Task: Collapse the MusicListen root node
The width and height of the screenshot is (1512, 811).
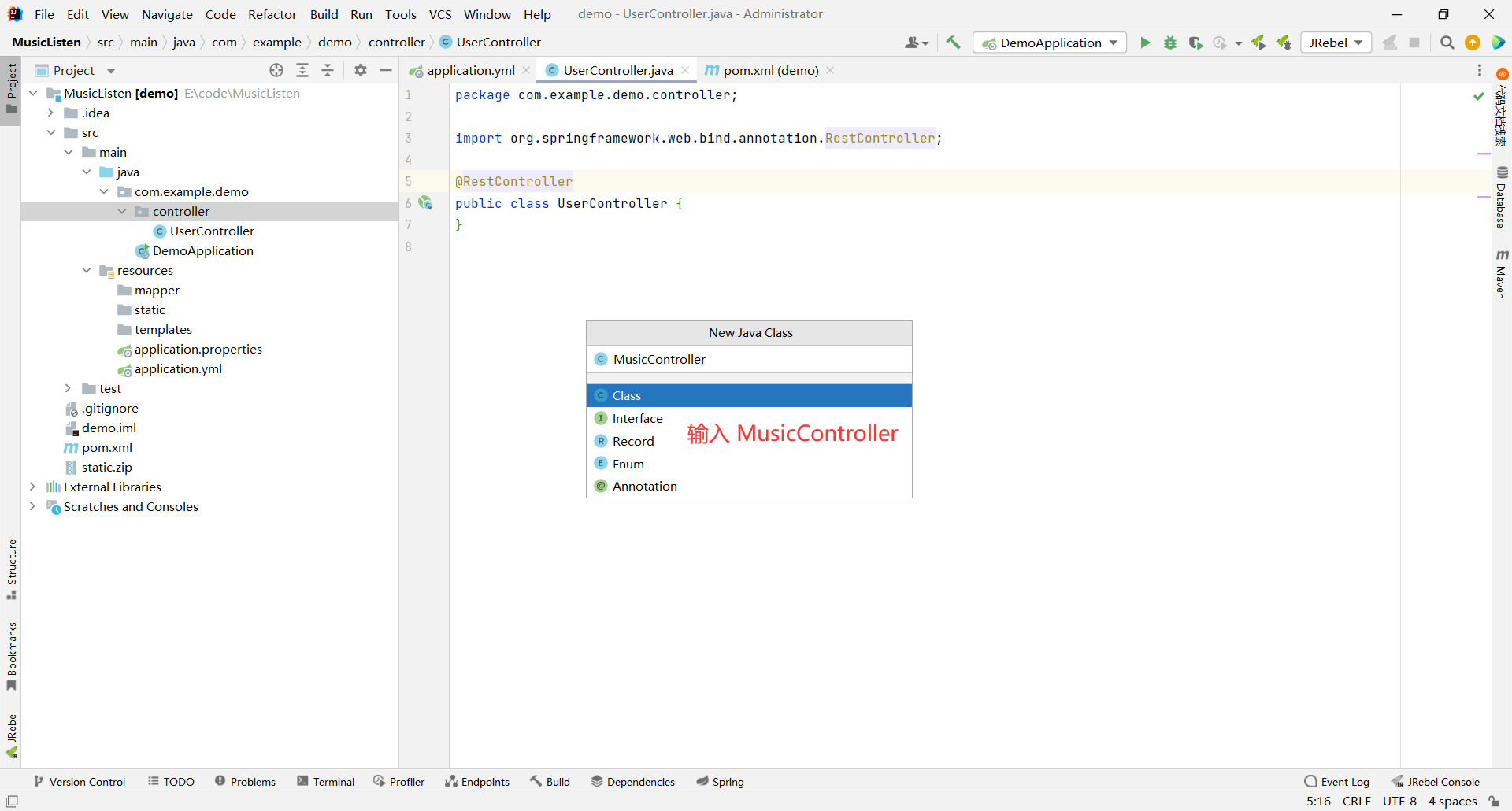Action: pyautogui.click(x=33, y=93)
